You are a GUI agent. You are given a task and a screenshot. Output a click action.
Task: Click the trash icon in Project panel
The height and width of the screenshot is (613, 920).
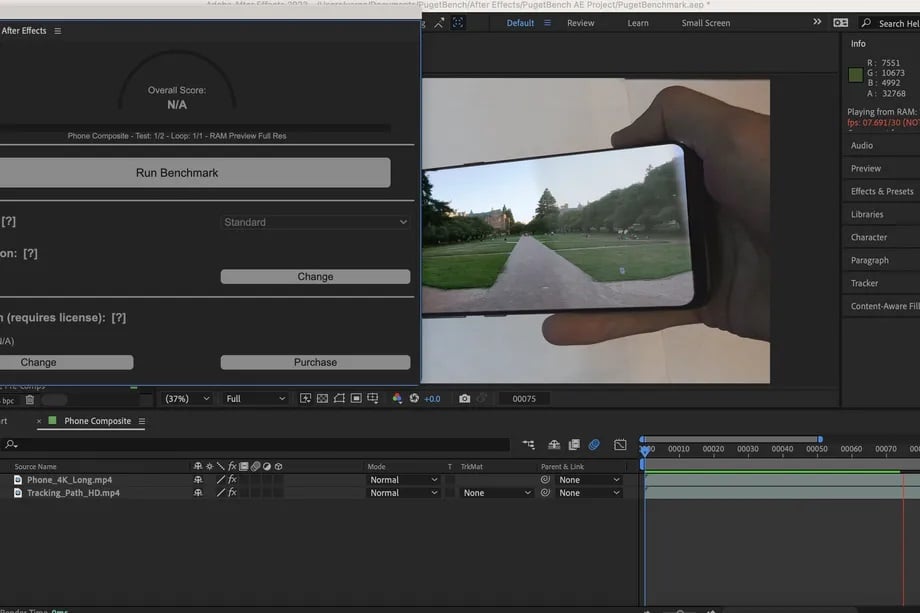click(x=29, y=399)
